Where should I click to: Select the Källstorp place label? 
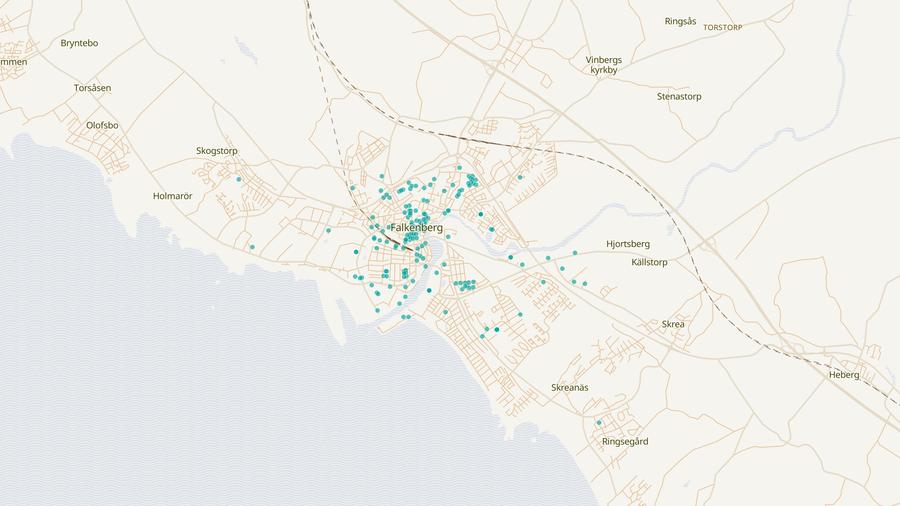pos(649,262)
